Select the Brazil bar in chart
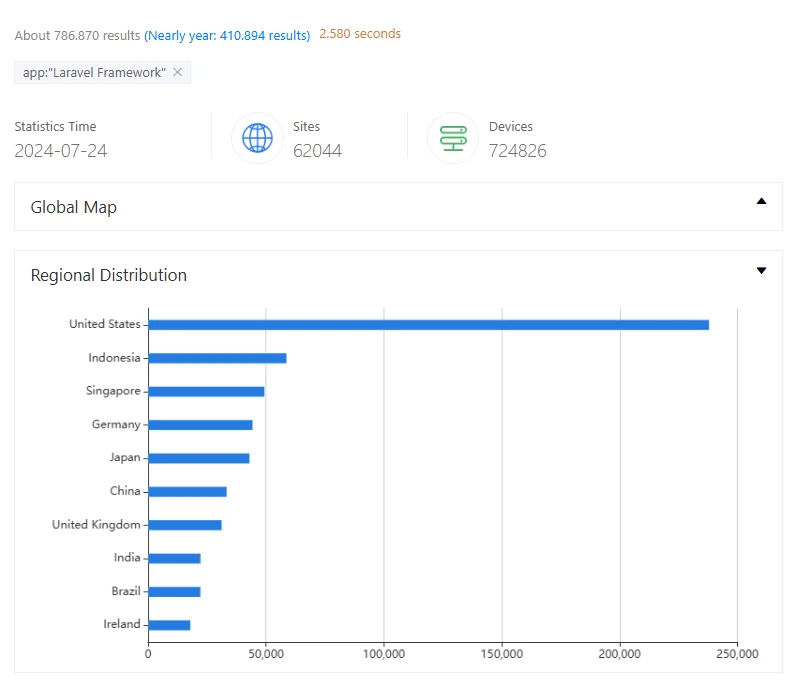The height and width of the screenshot is (683, 802). pyautogui.click(x=174, y=591)
